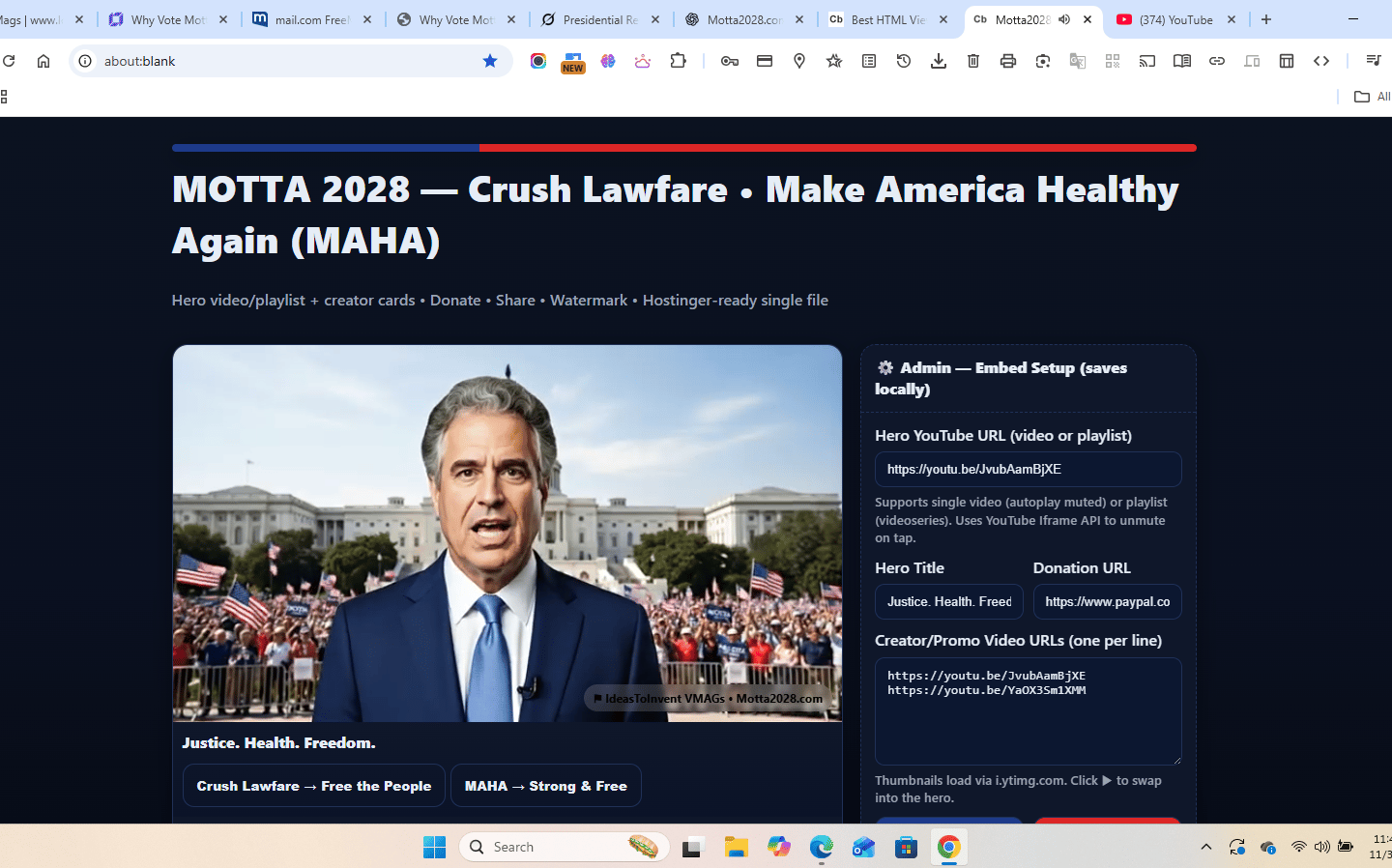The width and height of the screenshot is (1392, 868).
Task: Go to the browser home page
Action: [43, 61]
